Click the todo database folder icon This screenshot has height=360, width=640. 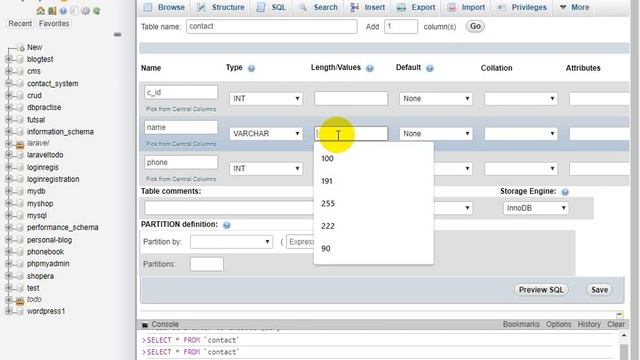(x=20, y=300)
